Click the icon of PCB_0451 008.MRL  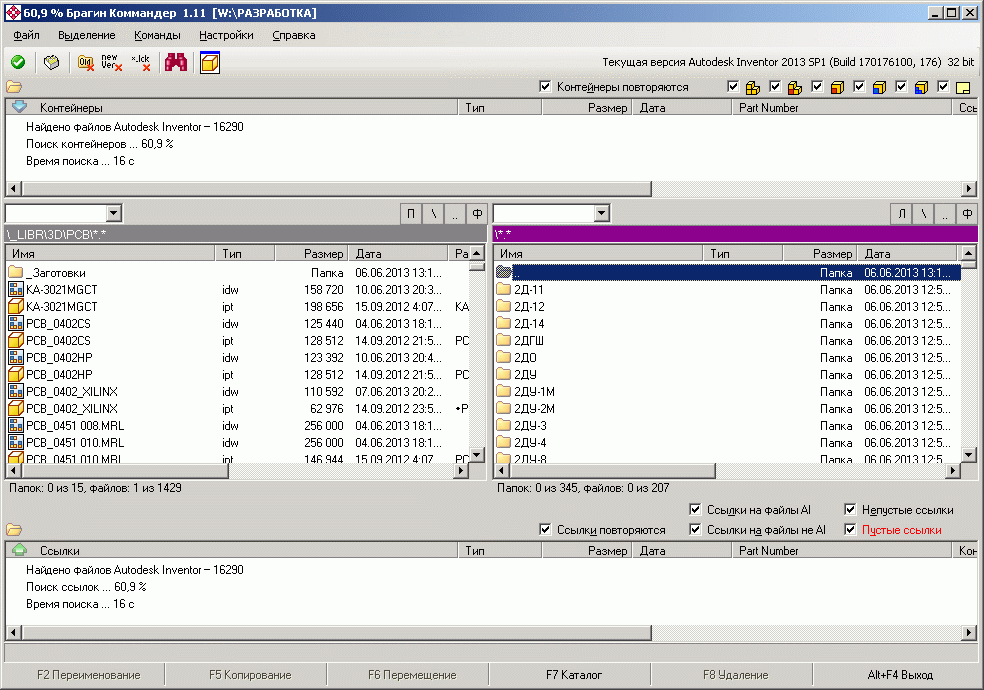(x=16, y=425)
